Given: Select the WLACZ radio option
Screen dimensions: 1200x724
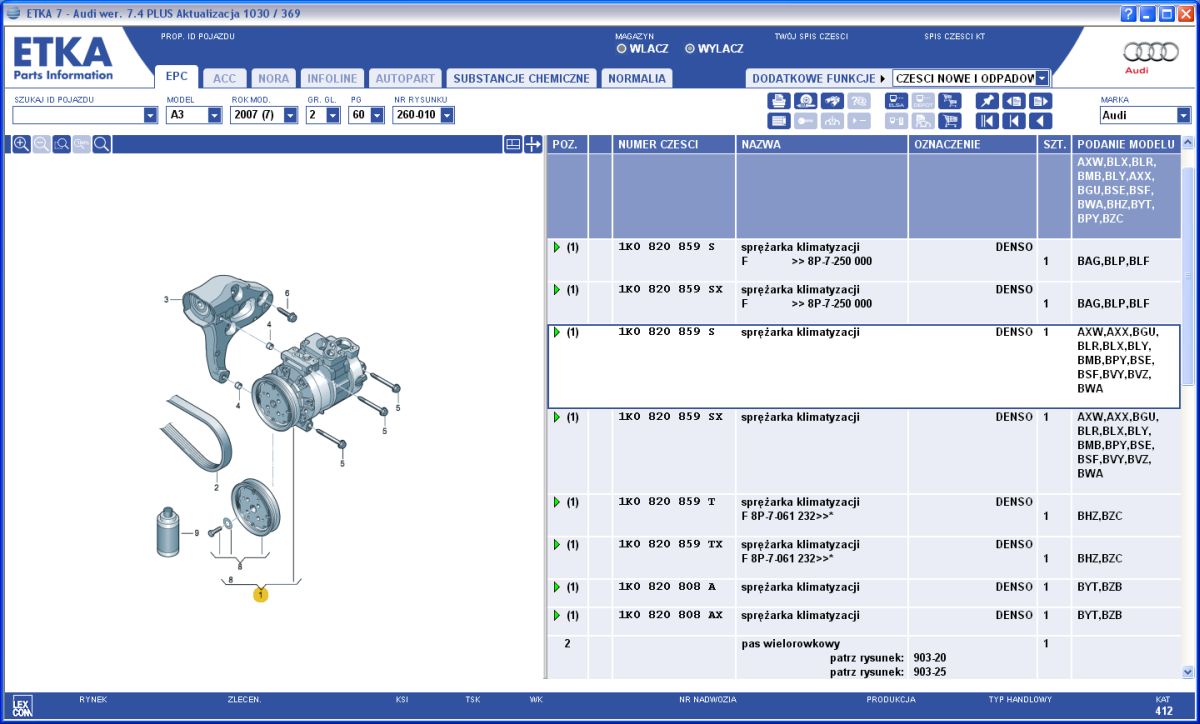Looking at the screenshot, I should tap(621, 49).
